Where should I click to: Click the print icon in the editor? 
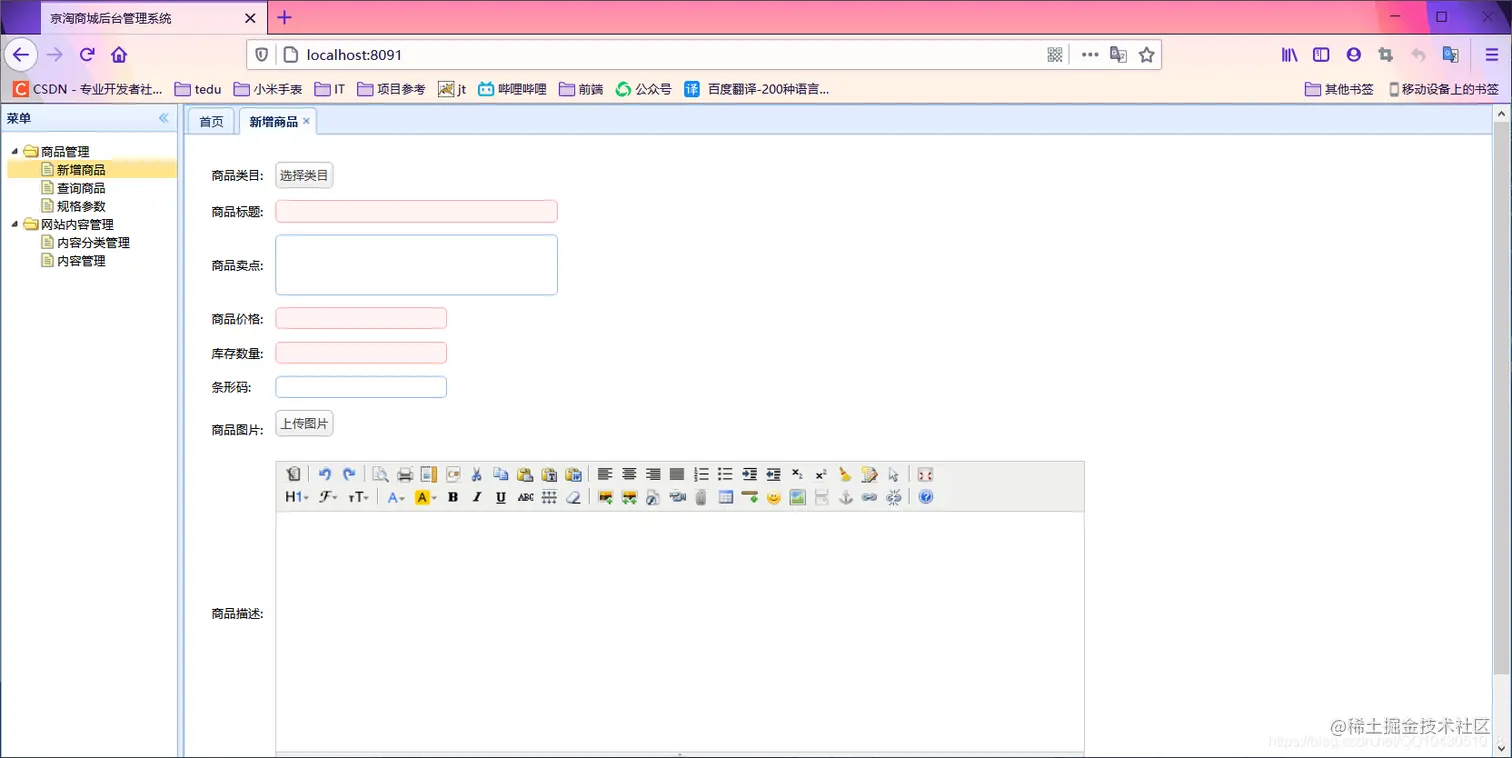click(405, 474)
